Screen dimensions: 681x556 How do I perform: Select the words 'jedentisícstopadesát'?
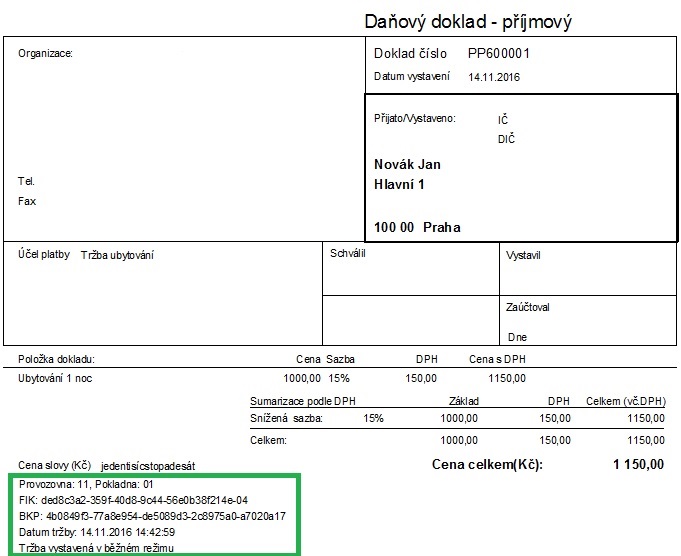click(148, 467)
